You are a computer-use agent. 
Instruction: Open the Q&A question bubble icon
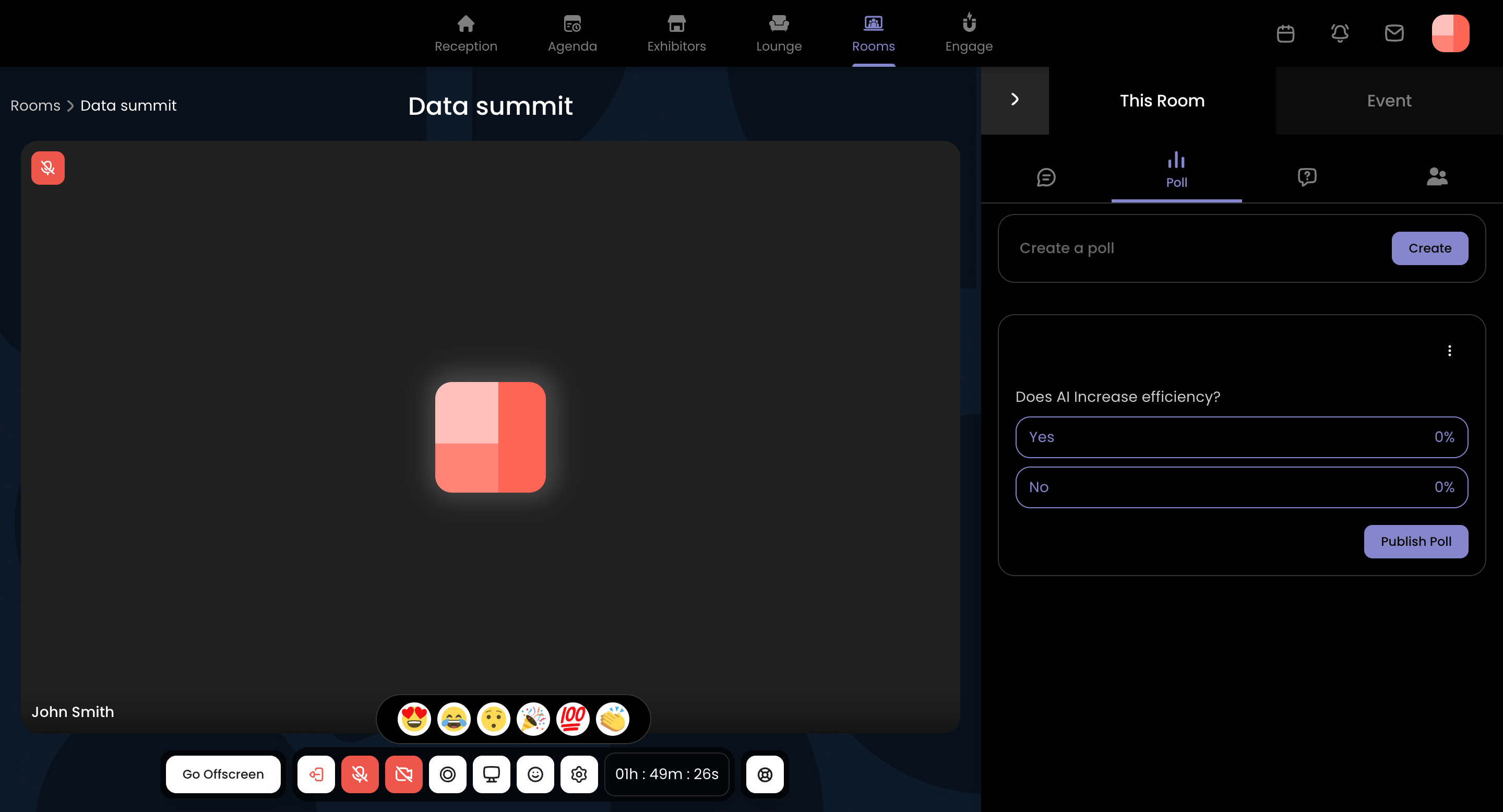click(1307, 176)
